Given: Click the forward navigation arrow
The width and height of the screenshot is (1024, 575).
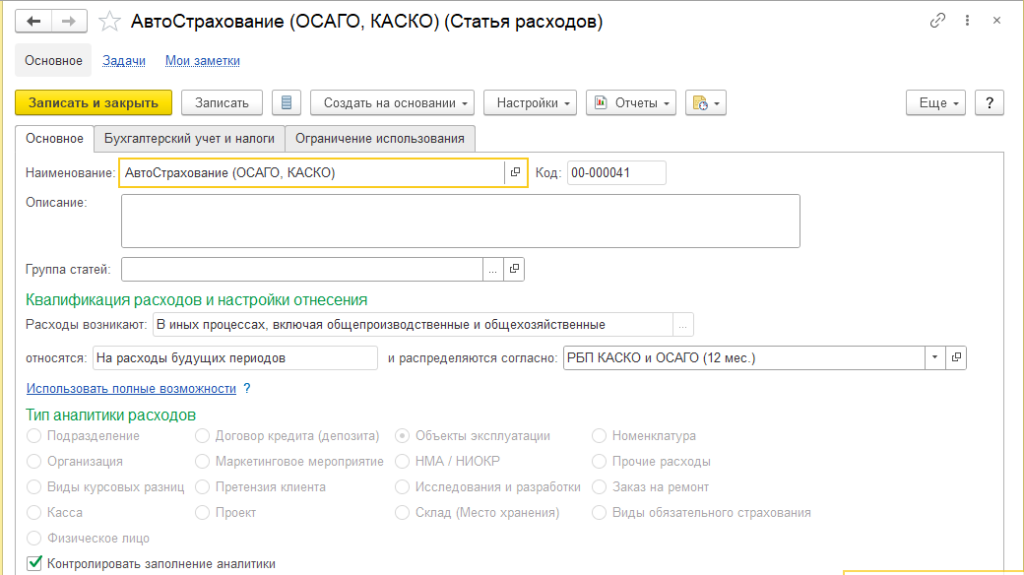Looking at the screenshot, I should click(68, 21).
